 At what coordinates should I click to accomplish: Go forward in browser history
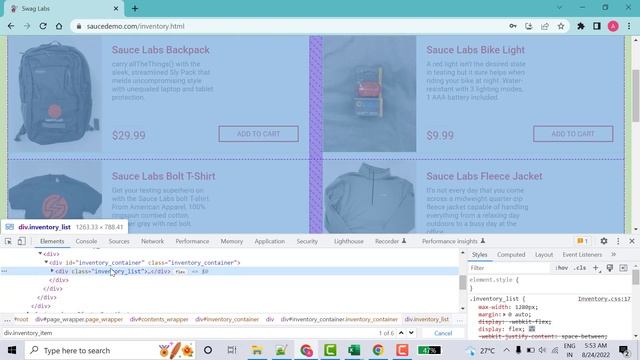point(27,26)
